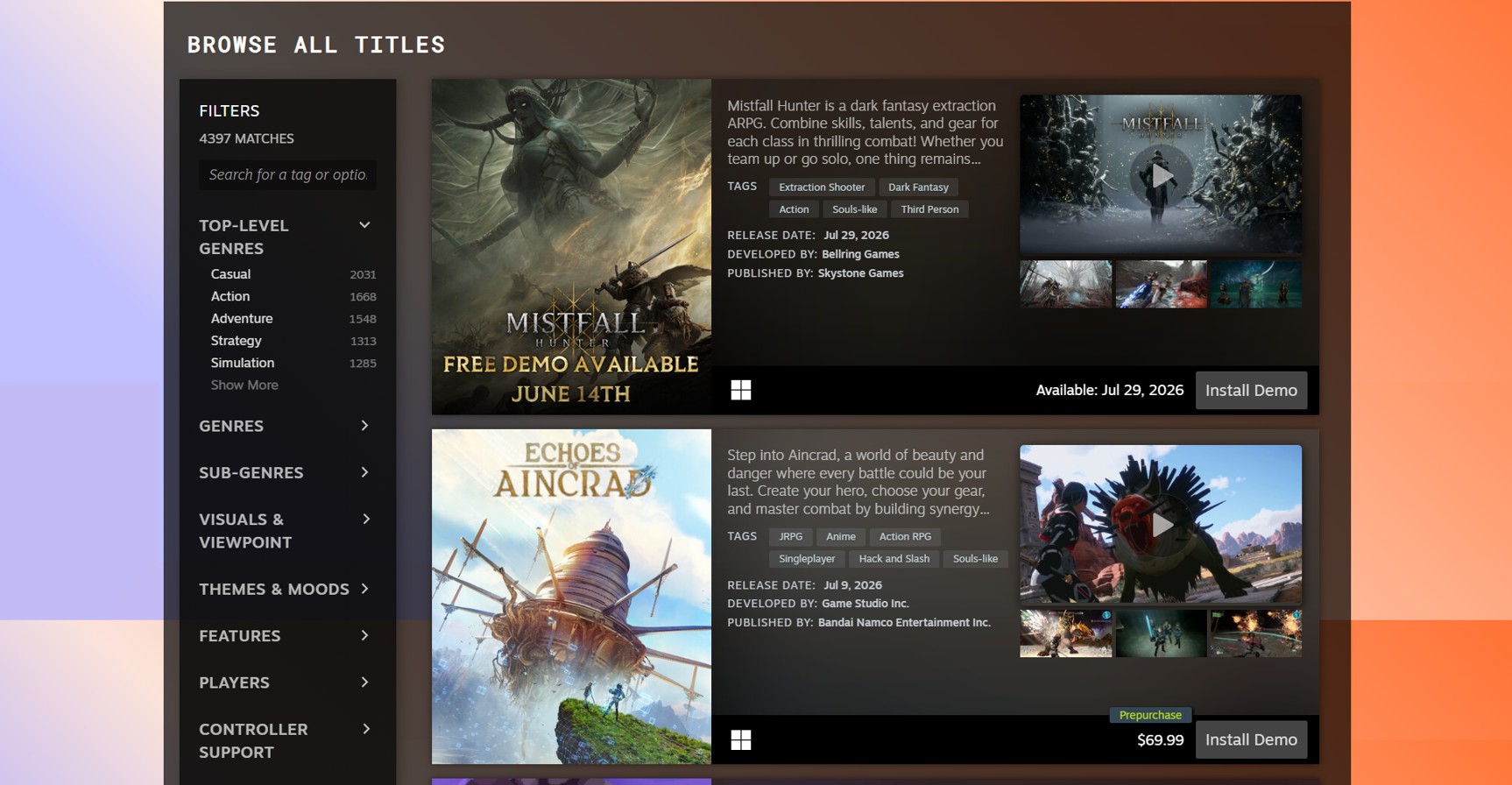Play the Mistfall Hunter trailer video

(1161, 174)
